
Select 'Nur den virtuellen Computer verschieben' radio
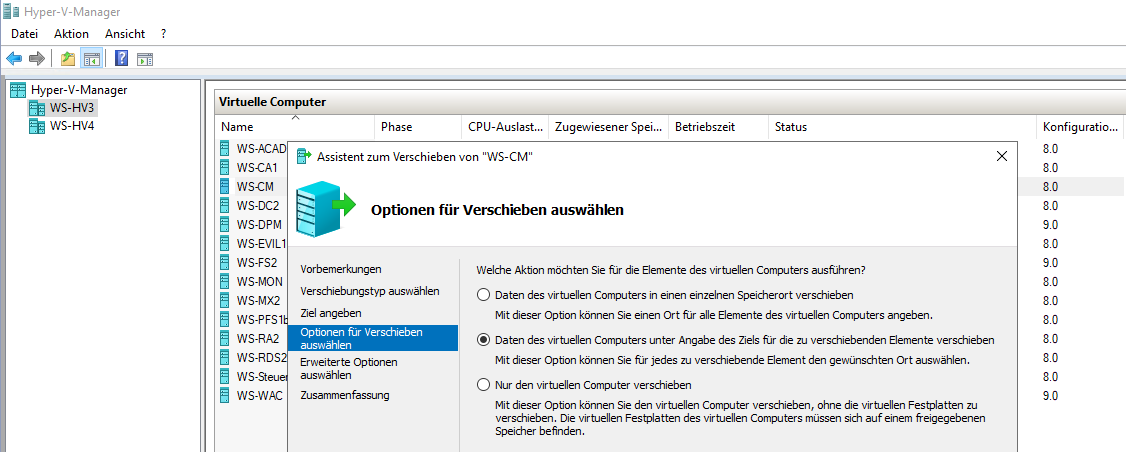(484, 385)
